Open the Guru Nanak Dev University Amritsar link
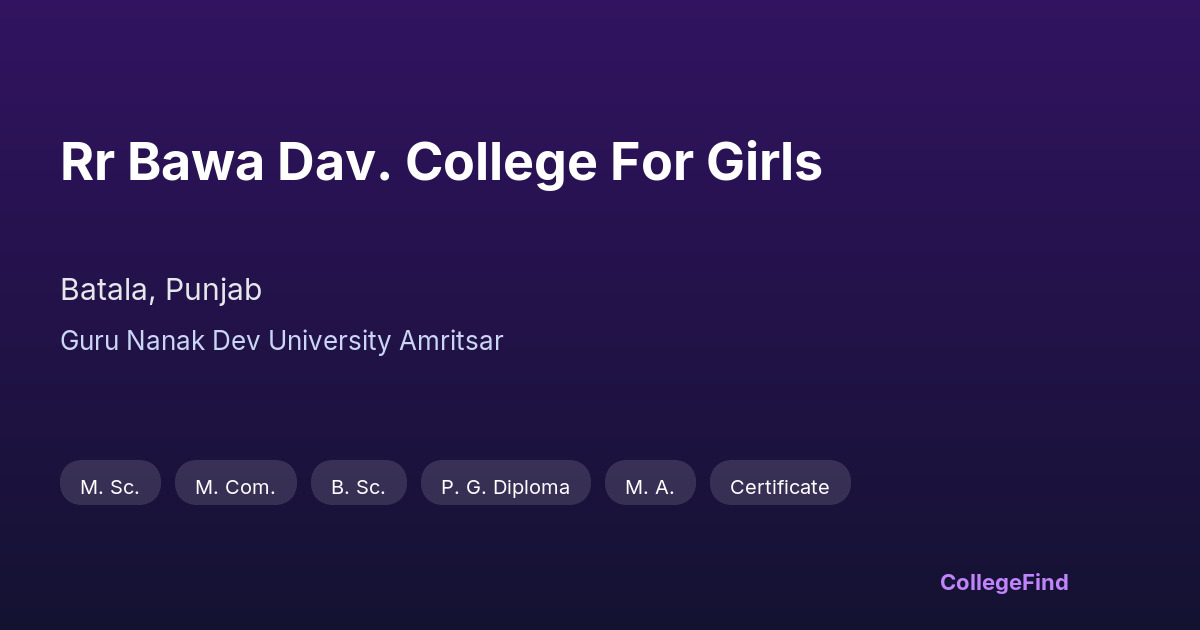Screen dimensions: 1200x630 (281, 341)
